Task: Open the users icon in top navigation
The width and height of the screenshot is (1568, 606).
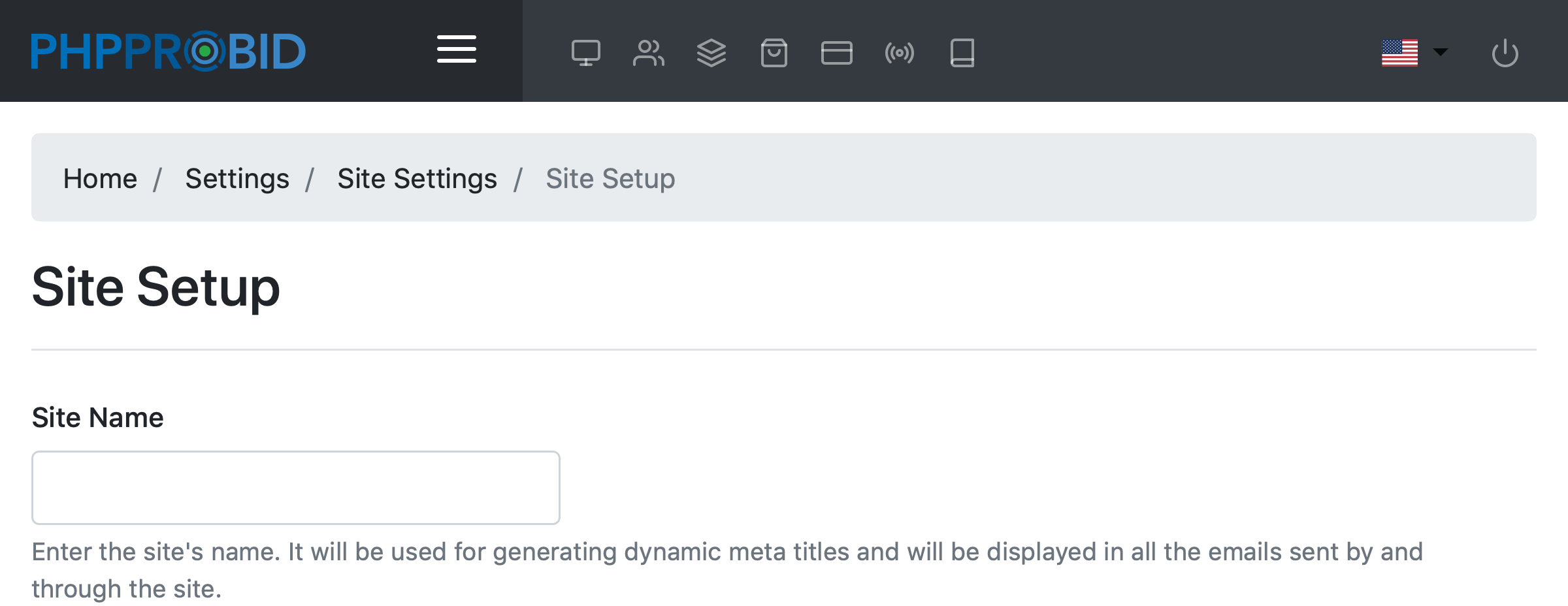Action: (x=648, y=53)
